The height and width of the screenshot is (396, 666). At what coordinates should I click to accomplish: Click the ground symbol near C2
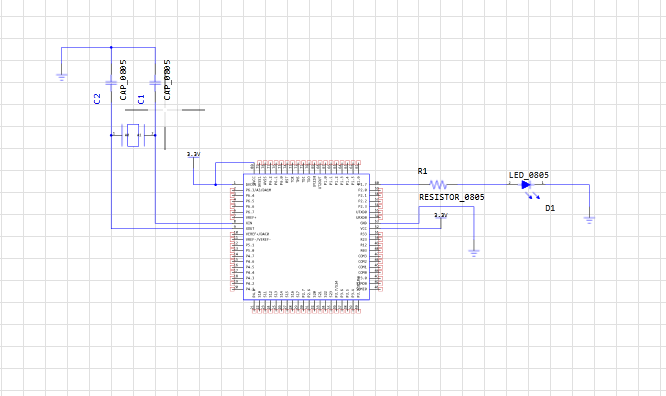(x=62, y=77)
